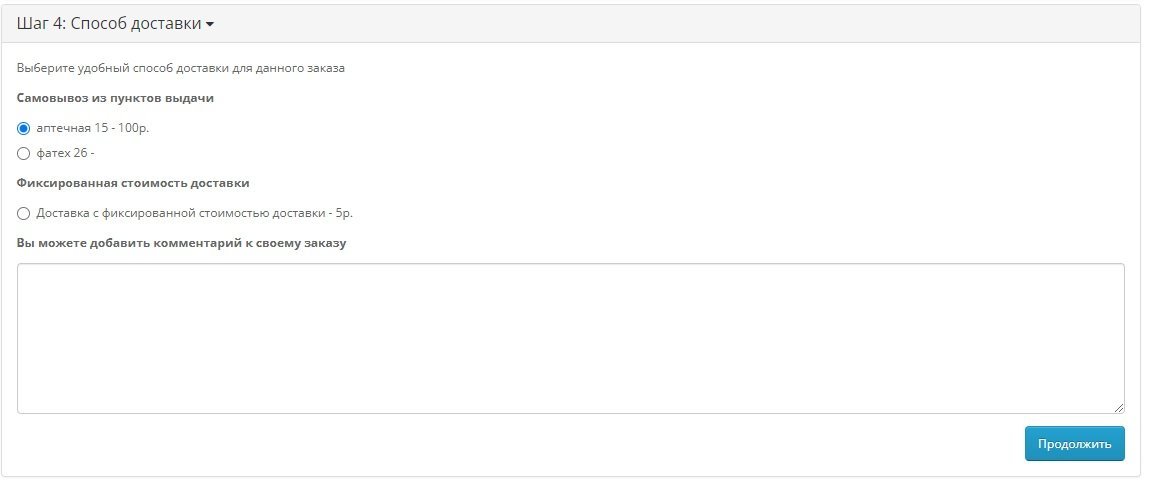
Task: Click the фатех 26 label text
Action: (65, 153)
